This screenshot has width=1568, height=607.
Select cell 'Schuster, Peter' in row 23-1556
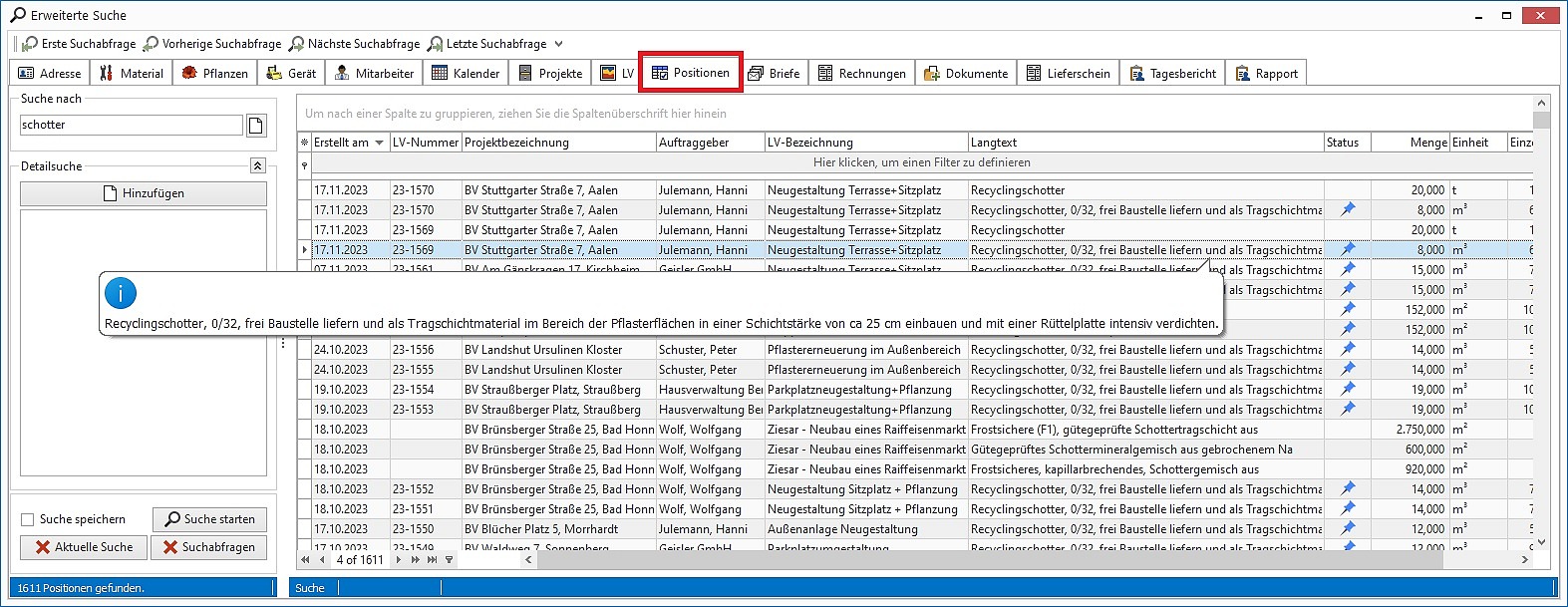click(x=711, y=349)
